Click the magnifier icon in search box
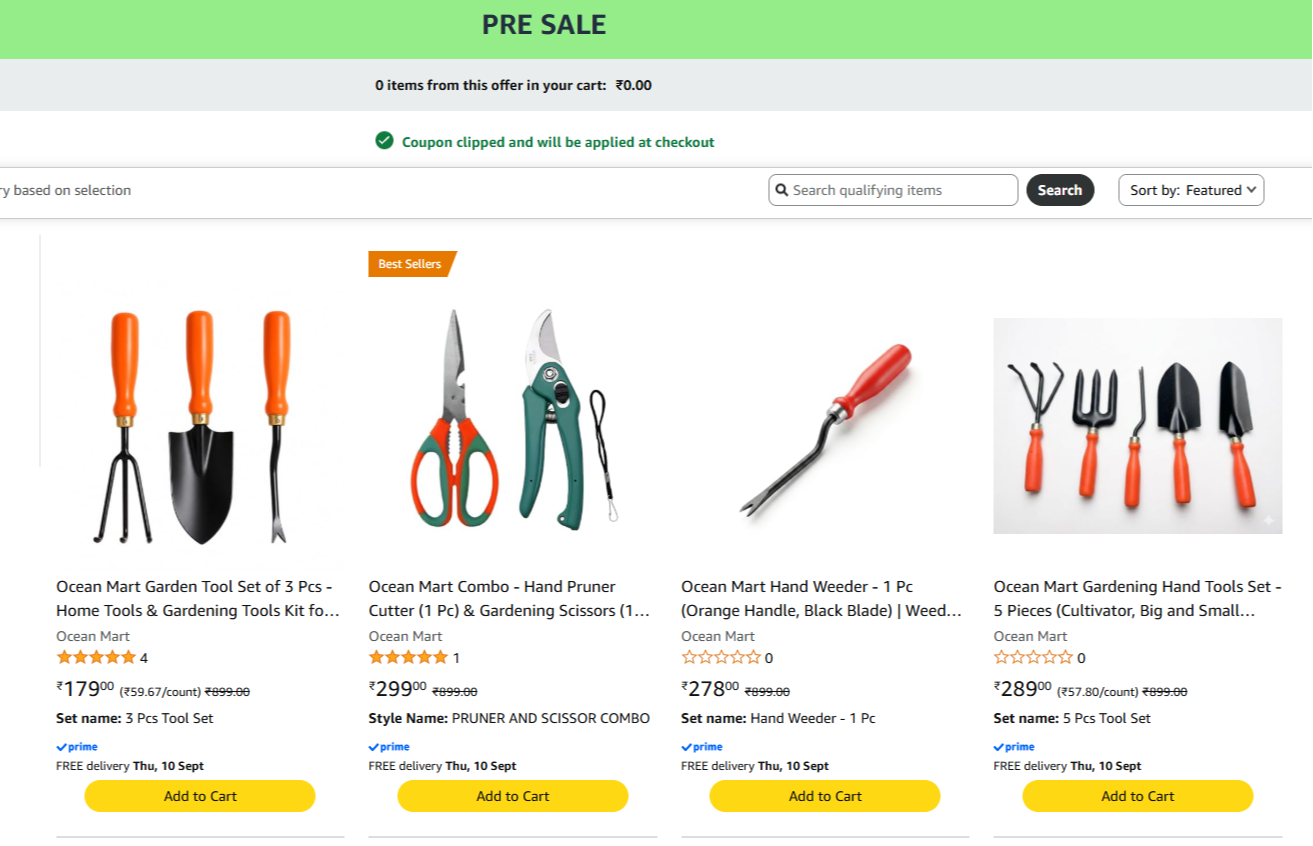 [x=782, y=190]
